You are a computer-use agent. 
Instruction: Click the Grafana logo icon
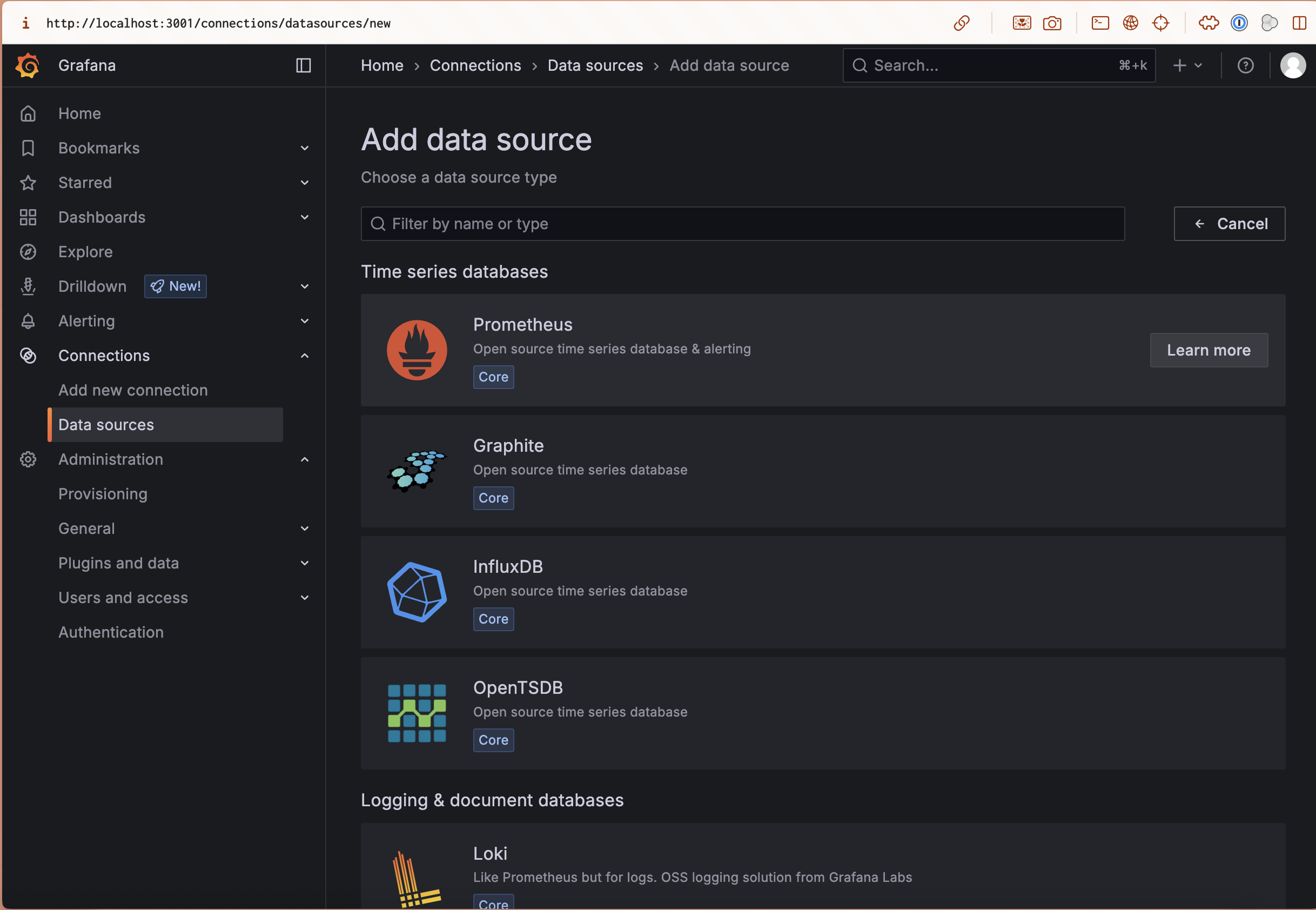click(x=28, y=65)
